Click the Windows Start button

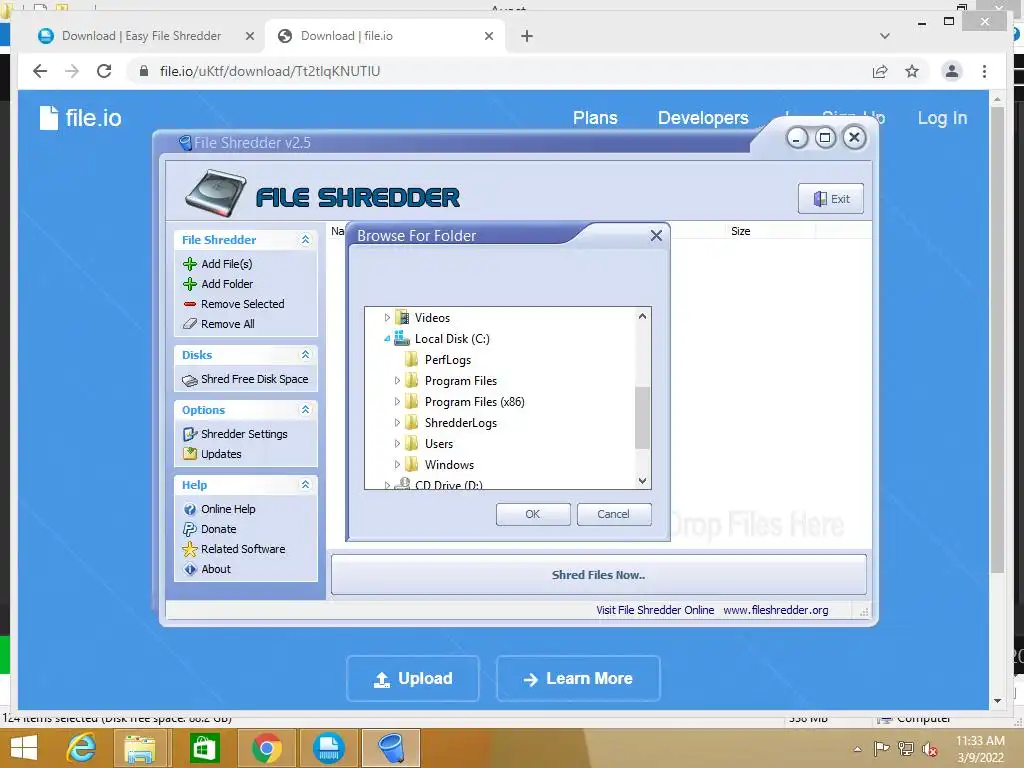tap(24, 748)
